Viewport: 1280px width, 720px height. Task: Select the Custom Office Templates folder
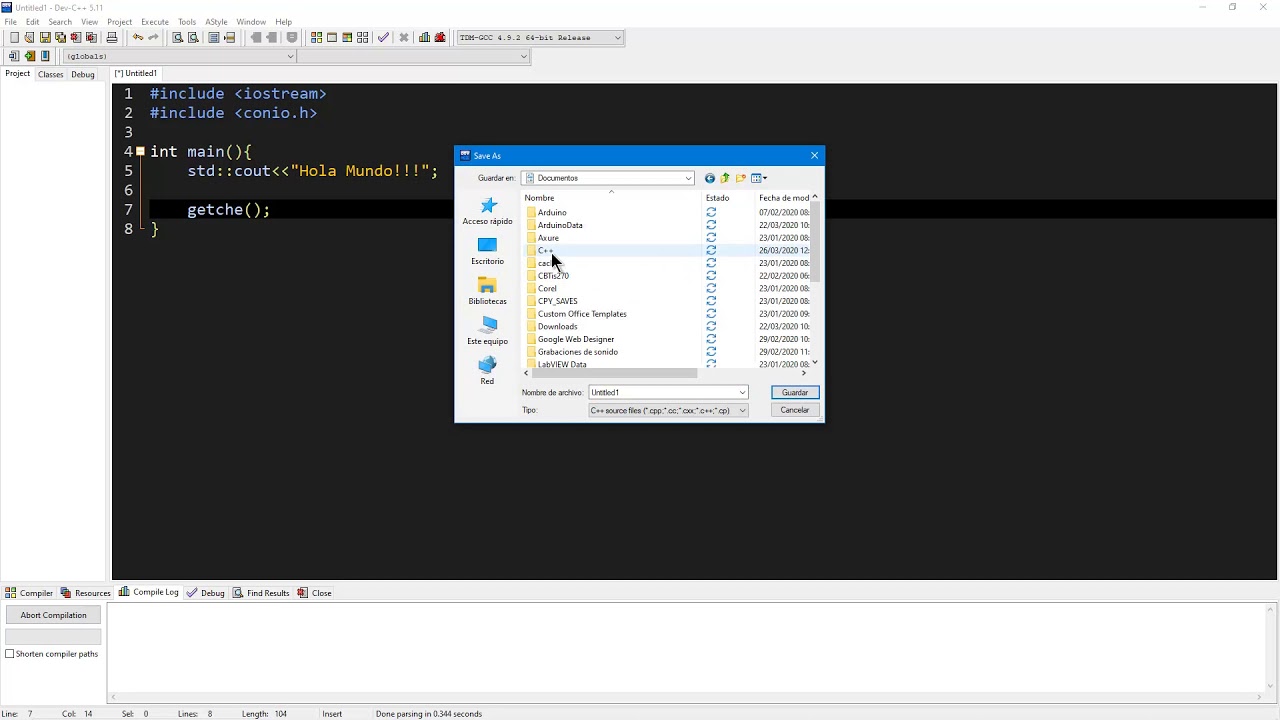tap(576, 314)
